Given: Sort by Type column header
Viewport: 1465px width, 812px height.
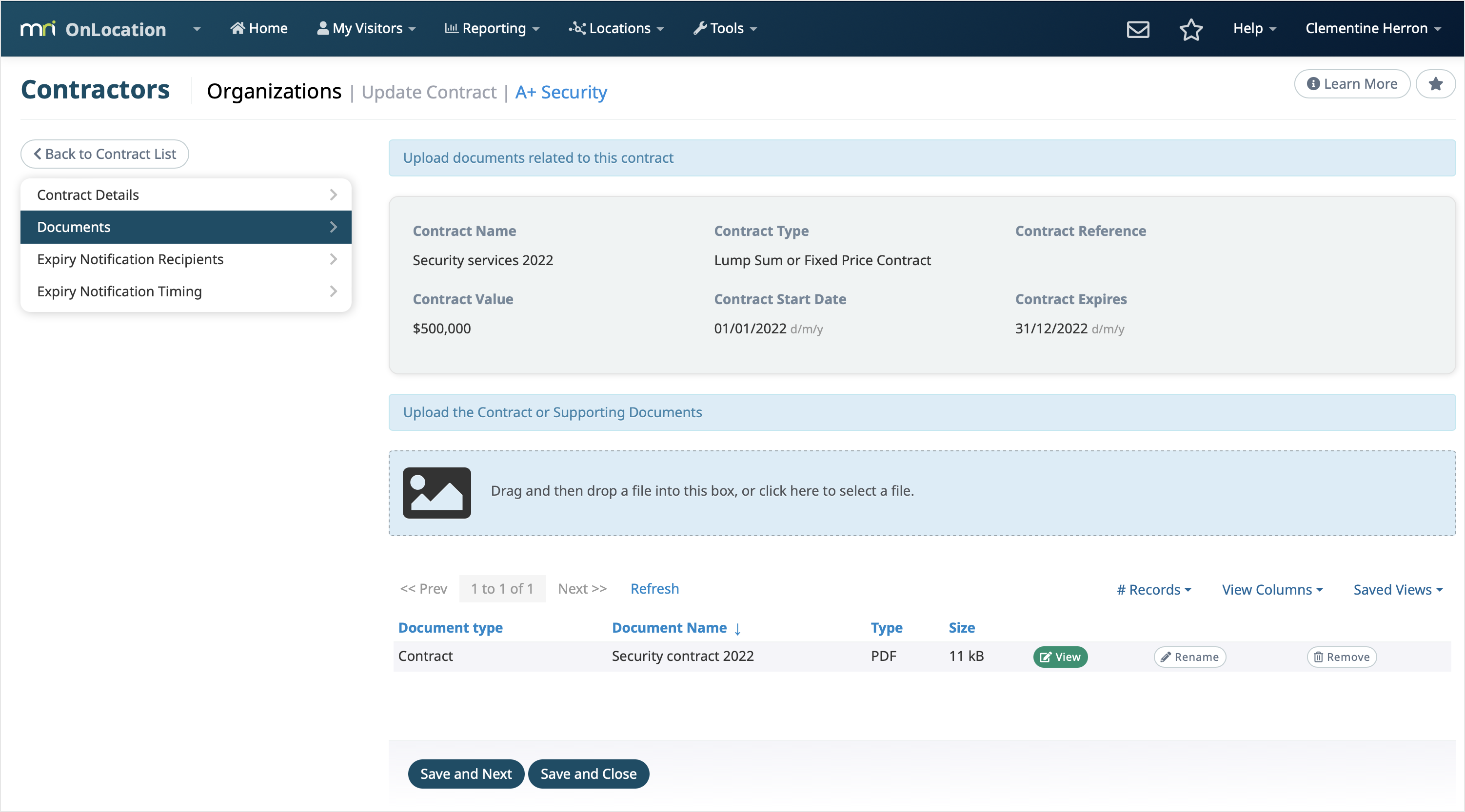Looking at the screenshot, I should click(x=887, y=628).
